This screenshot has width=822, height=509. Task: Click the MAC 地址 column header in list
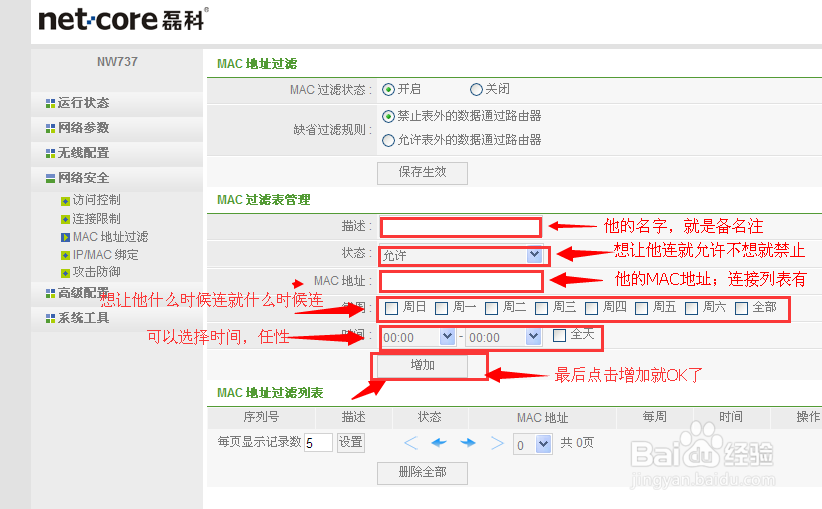click(543, 418)
